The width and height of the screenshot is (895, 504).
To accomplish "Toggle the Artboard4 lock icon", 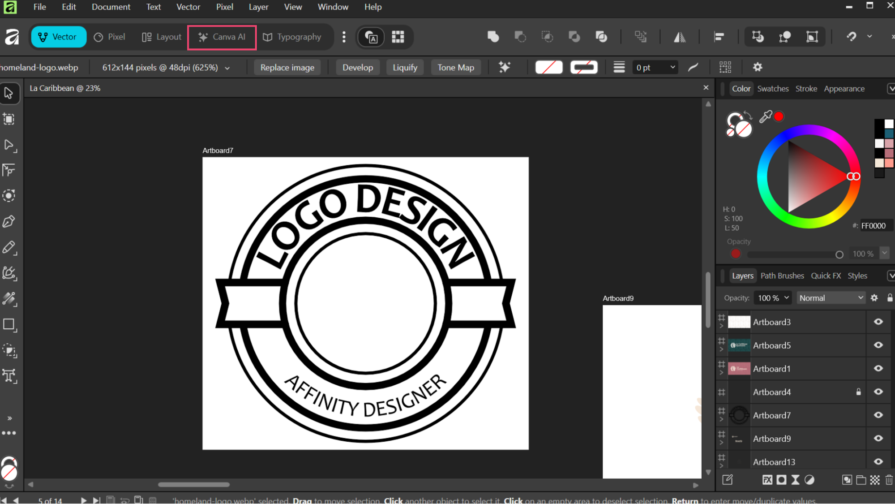I will pos(858,392).
